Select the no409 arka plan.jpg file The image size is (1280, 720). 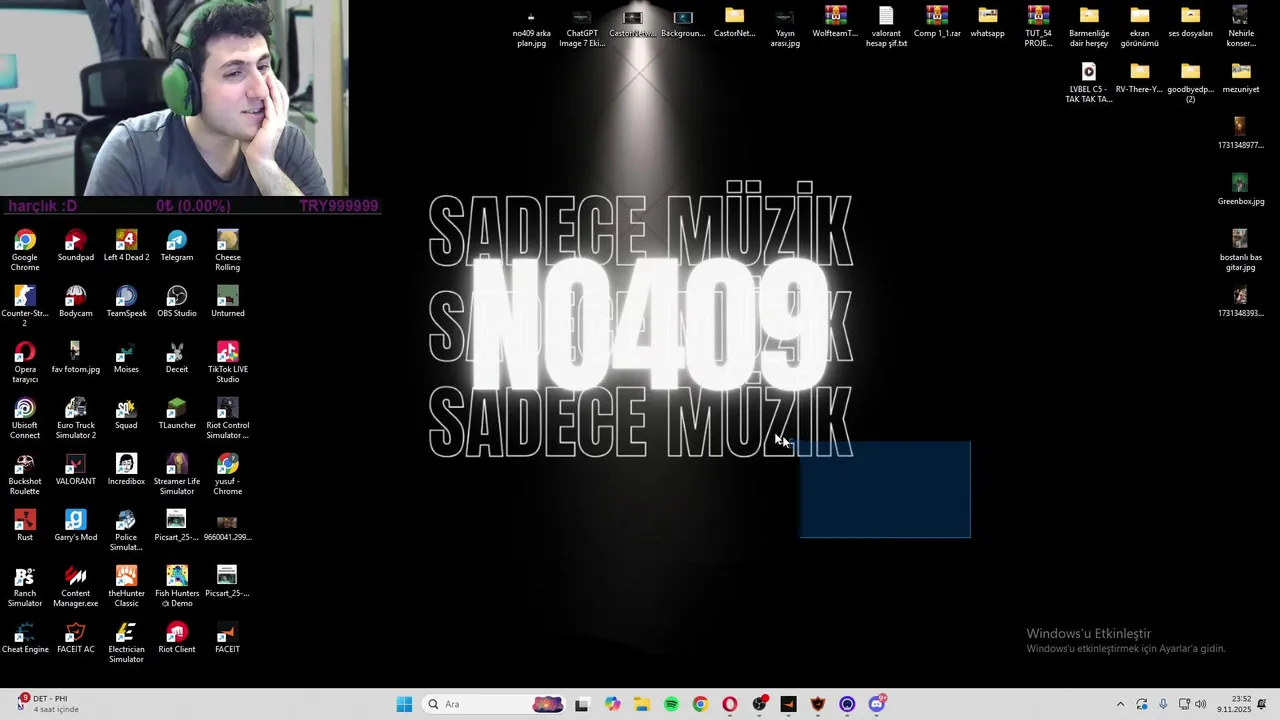pos(531,28)
